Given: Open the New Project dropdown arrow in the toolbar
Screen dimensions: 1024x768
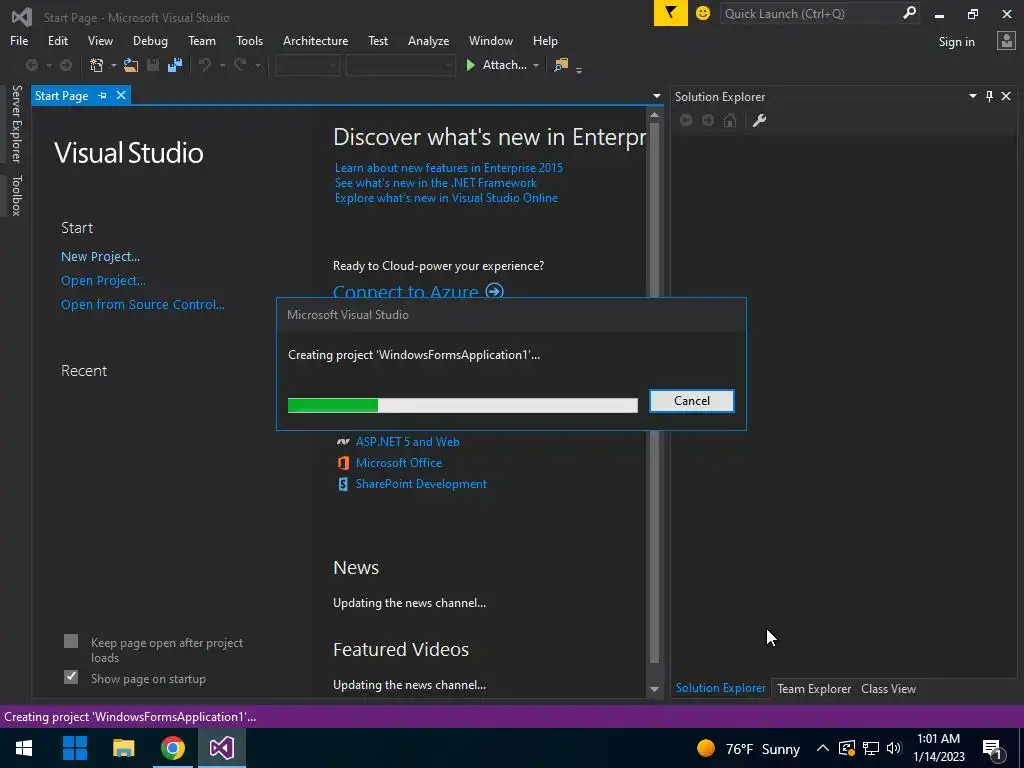Looking at the screenshot, I should 114,65.
